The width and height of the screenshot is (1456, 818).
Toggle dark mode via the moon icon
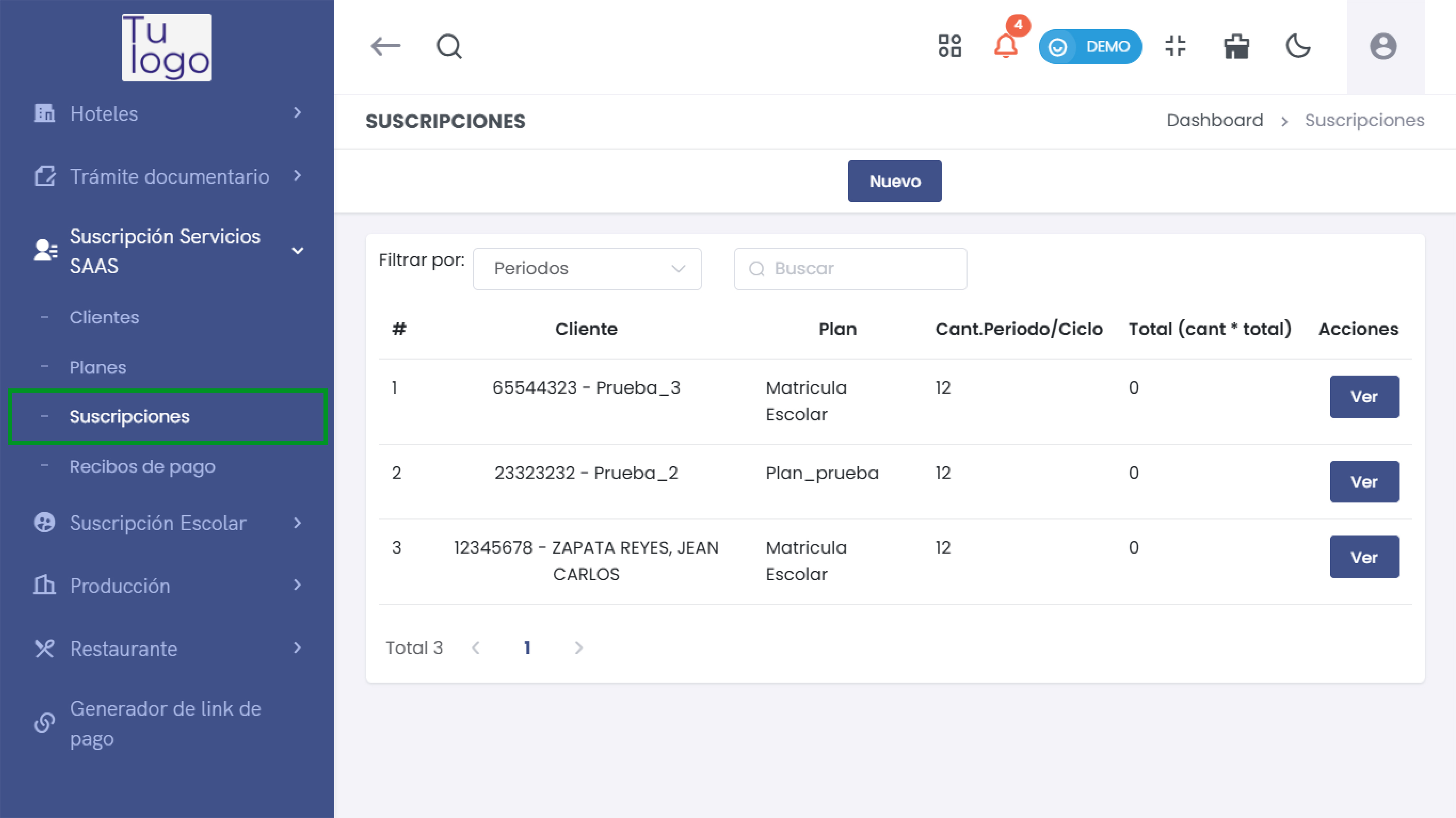[x=1297, y=47]
